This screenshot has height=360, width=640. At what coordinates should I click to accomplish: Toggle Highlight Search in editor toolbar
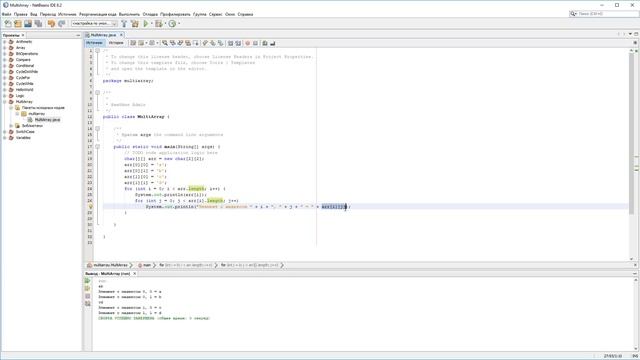tap(188, 43)
